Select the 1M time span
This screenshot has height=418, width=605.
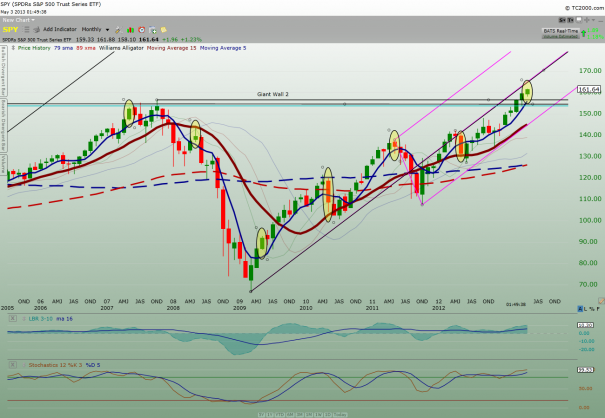(x=309, y=415)
